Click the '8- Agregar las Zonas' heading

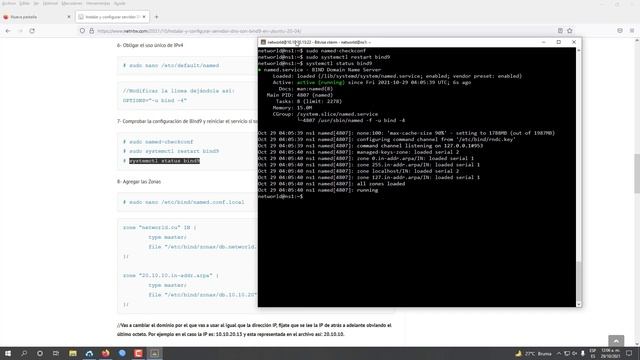(139, 182)
